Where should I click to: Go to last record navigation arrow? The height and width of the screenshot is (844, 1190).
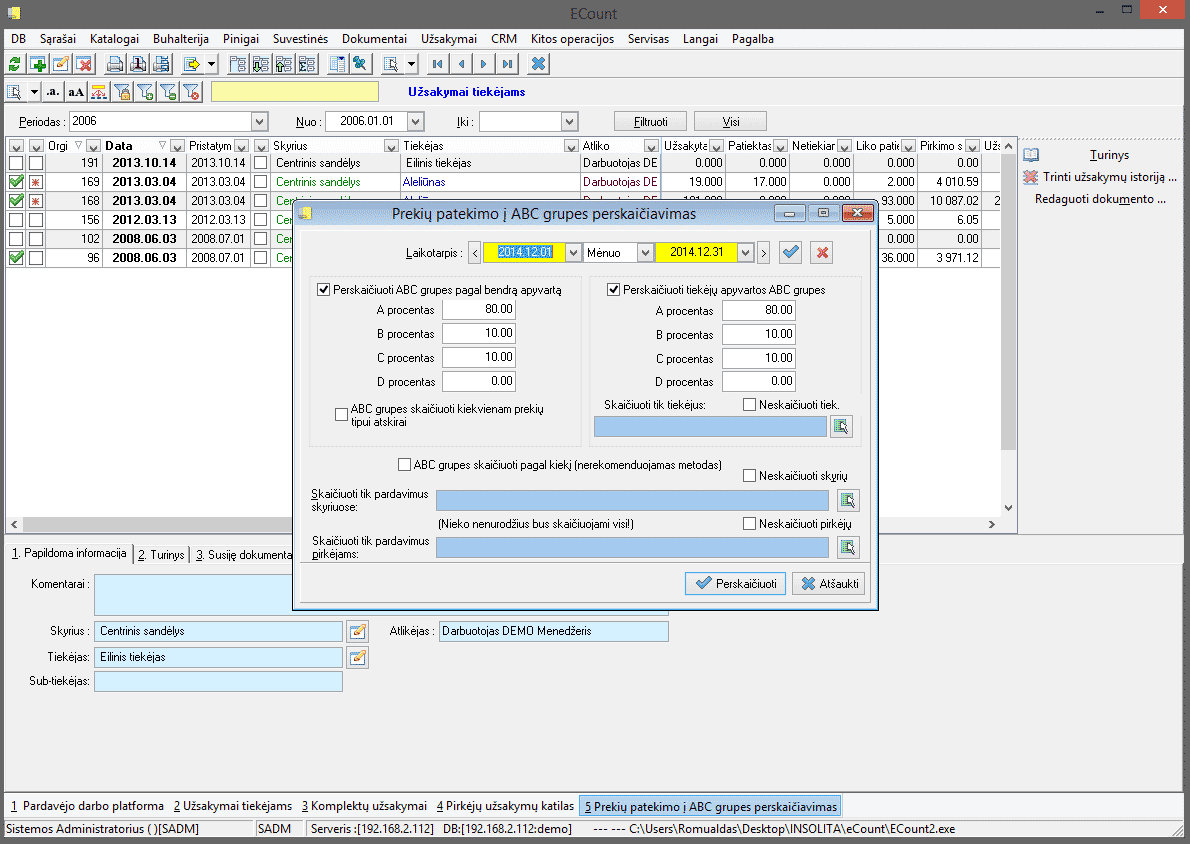pos(508,64)
